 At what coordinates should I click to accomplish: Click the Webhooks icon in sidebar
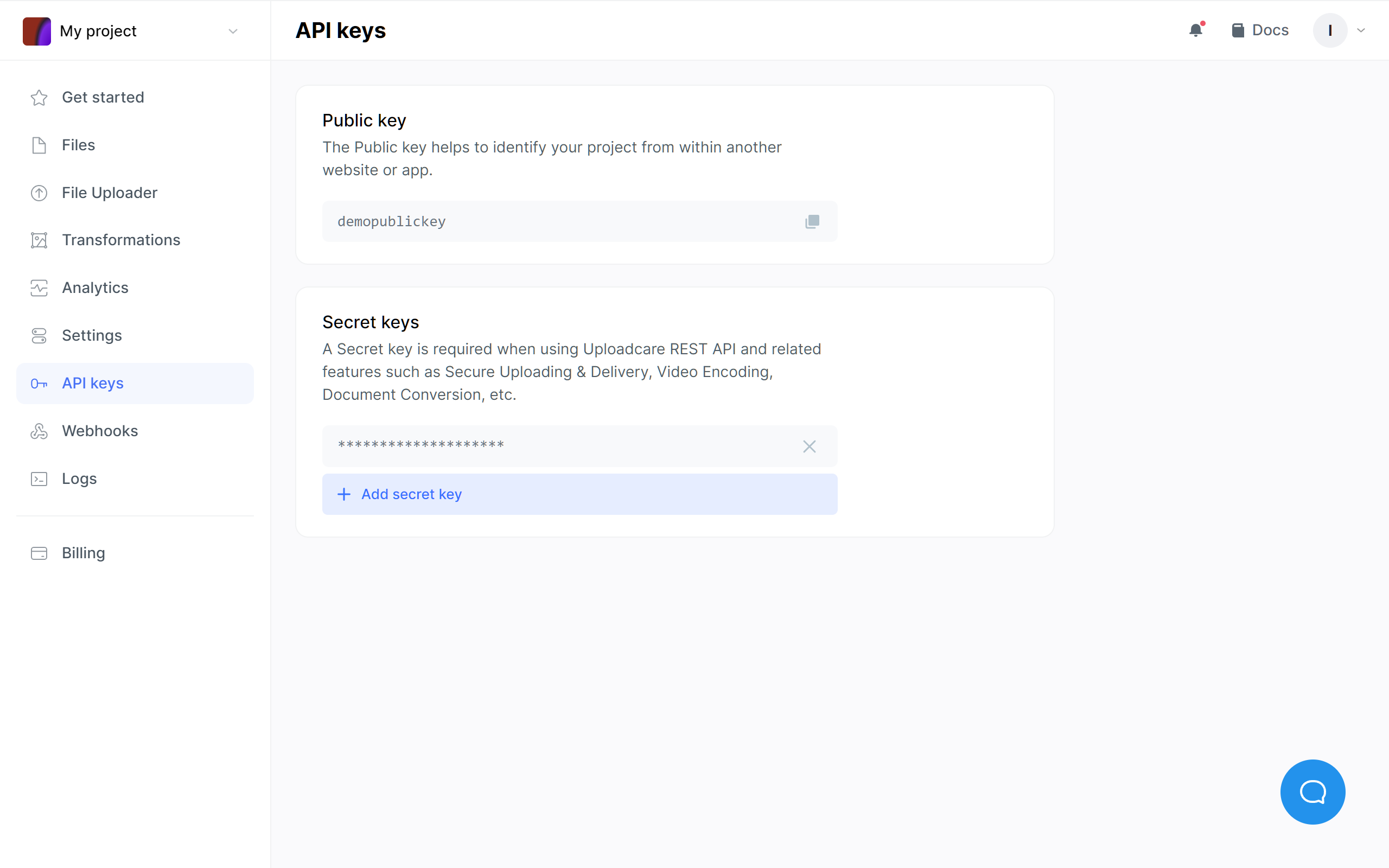point(38,431)
